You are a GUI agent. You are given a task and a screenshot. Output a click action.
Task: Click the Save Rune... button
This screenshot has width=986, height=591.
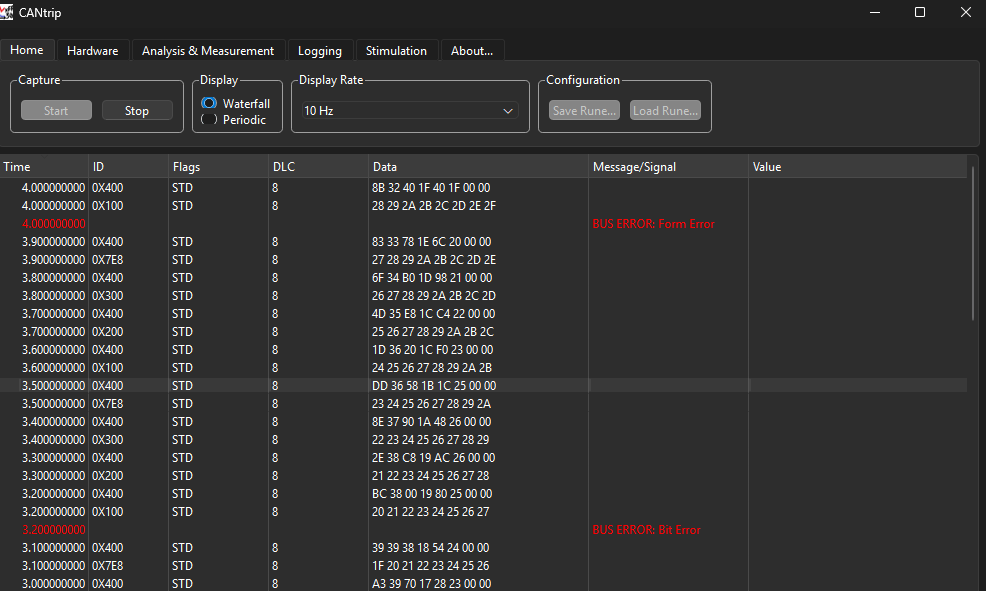584,111
